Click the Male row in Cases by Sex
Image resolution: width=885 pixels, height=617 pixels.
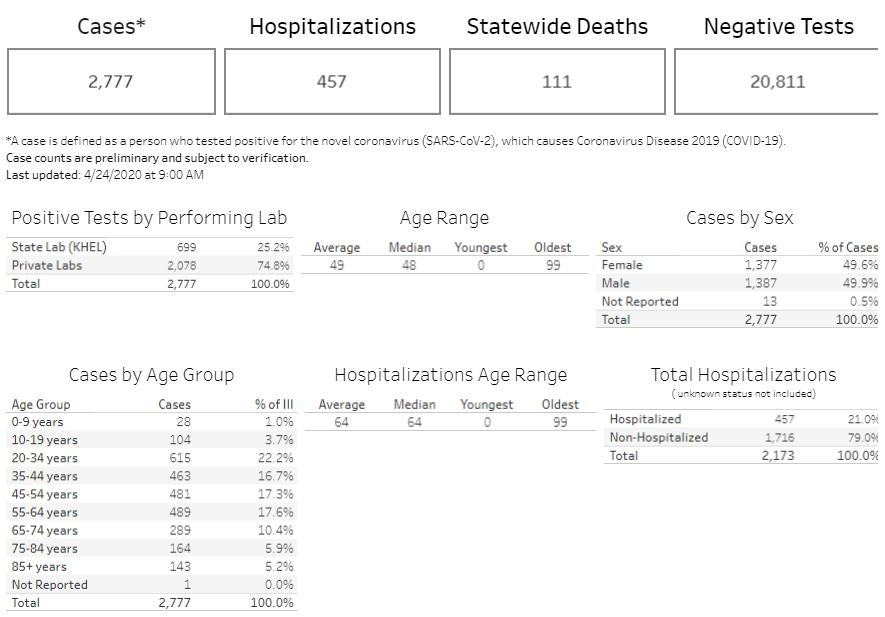[616, 283]
